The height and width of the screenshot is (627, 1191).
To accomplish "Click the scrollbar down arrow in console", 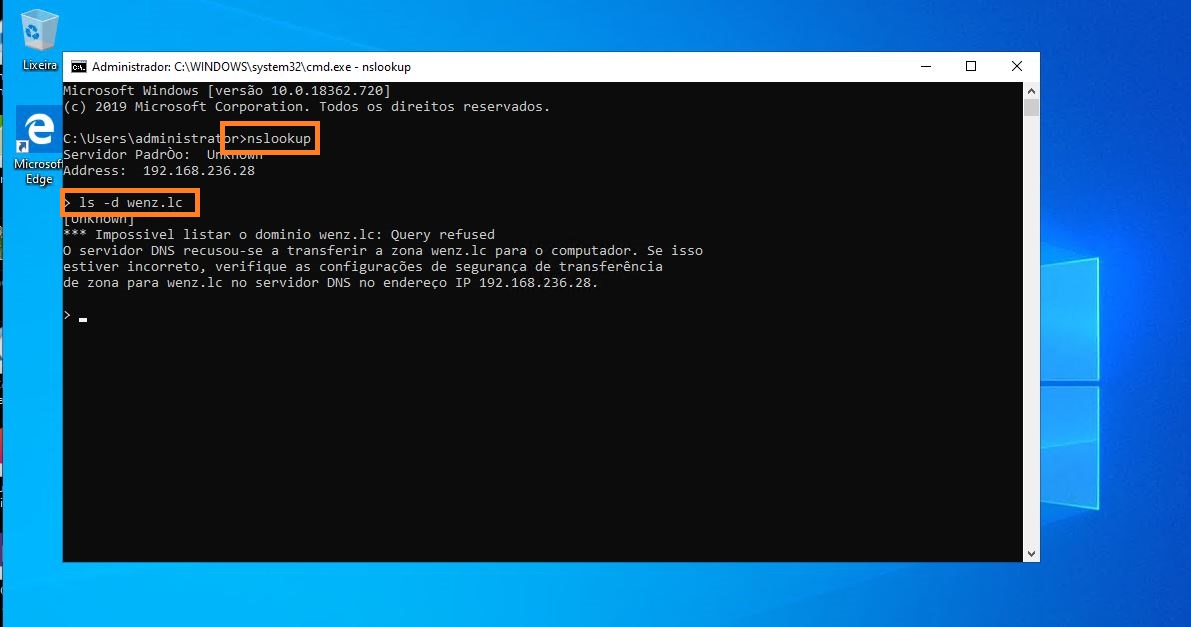I will 1031,554.
